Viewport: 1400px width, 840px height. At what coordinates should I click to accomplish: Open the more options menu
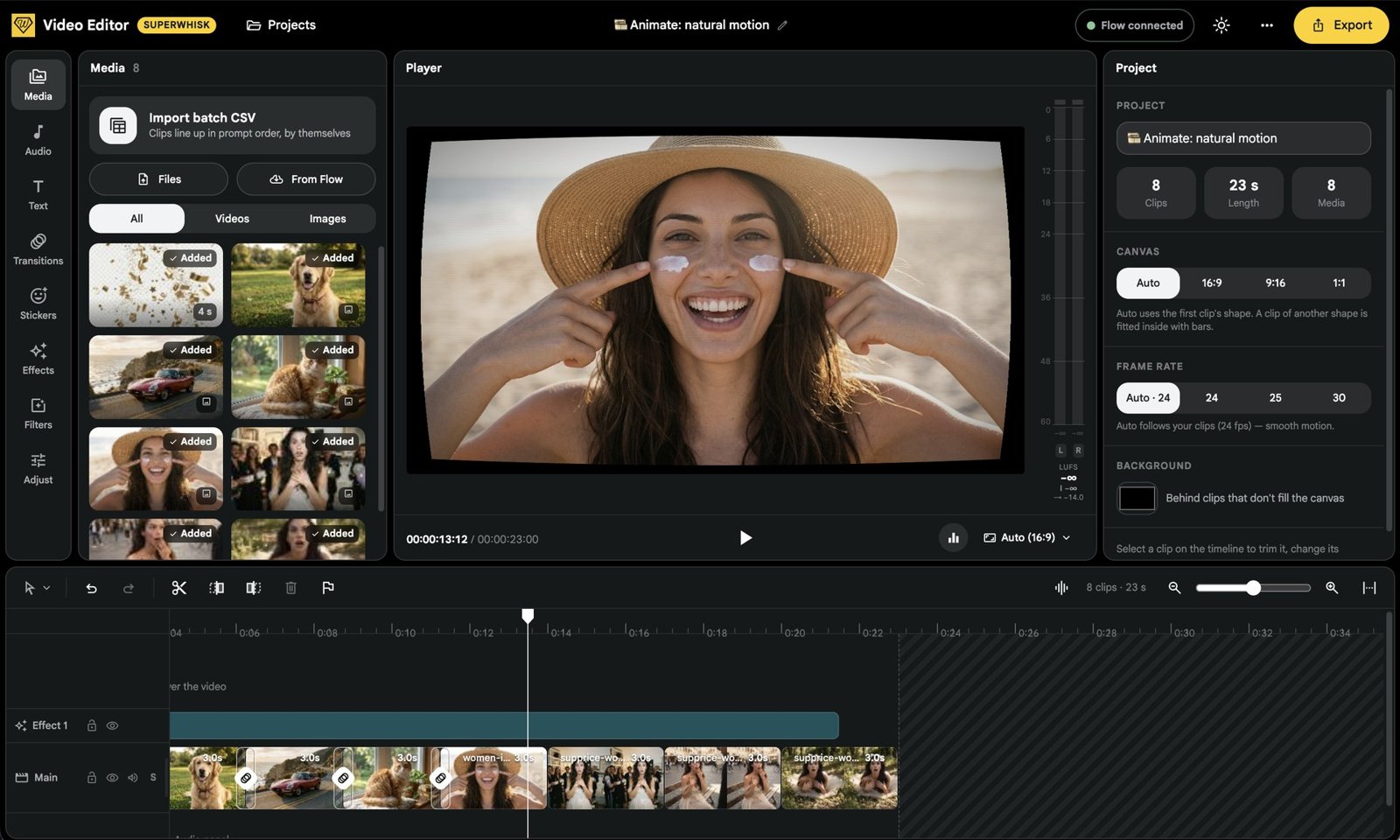click(x=1266, y=25)
